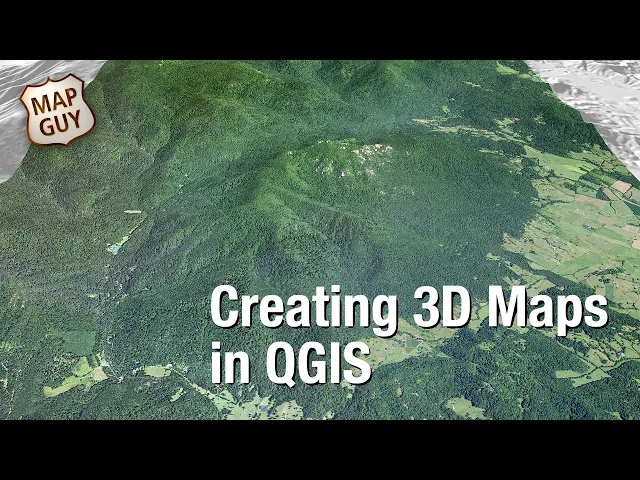This screenshot has height=480, width=640.
Task: Click the 'in QGIS' title line
Action: point(291,363)
